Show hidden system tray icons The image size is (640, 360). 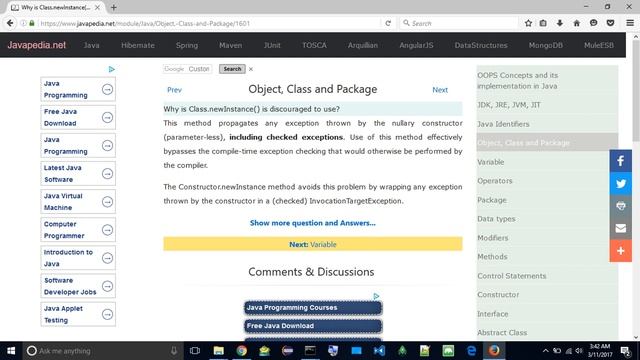(545, 351)
